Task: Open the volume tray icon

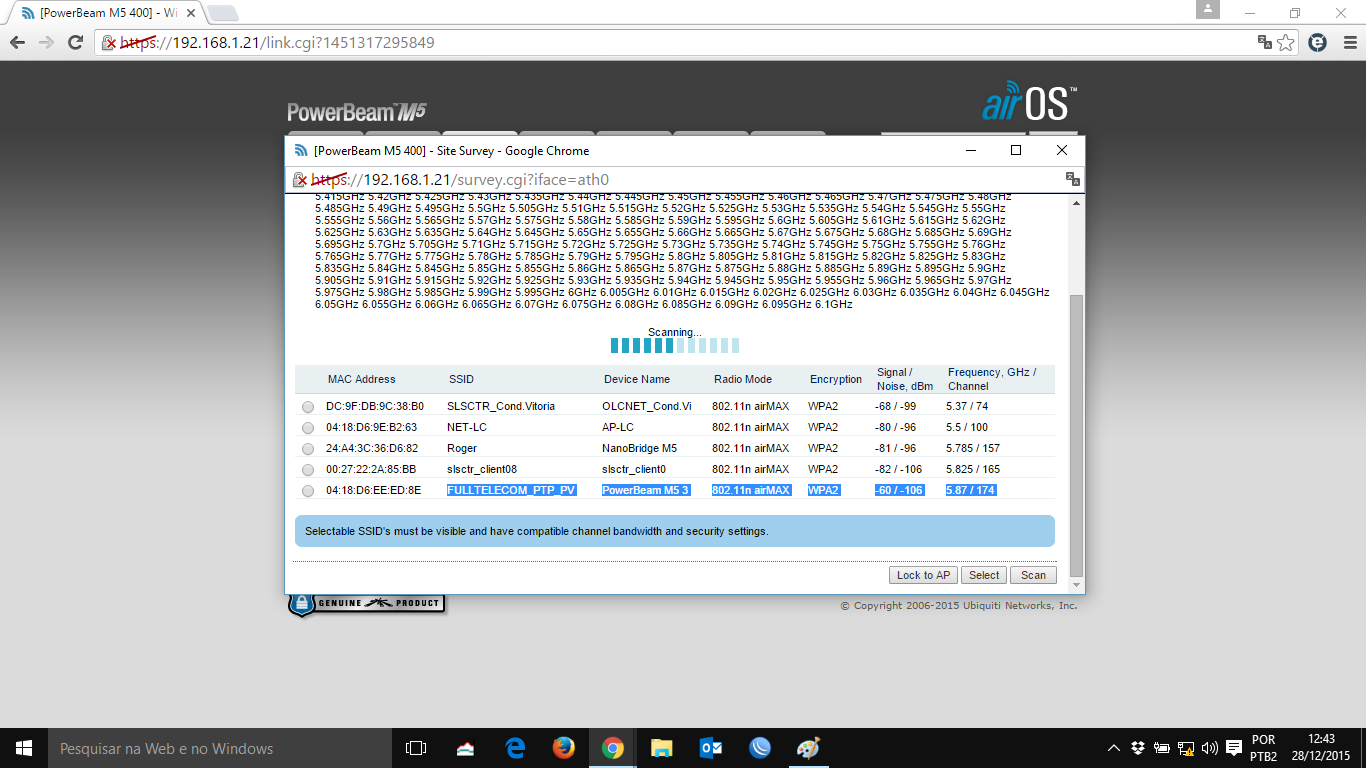Action: click(1210, 748)
